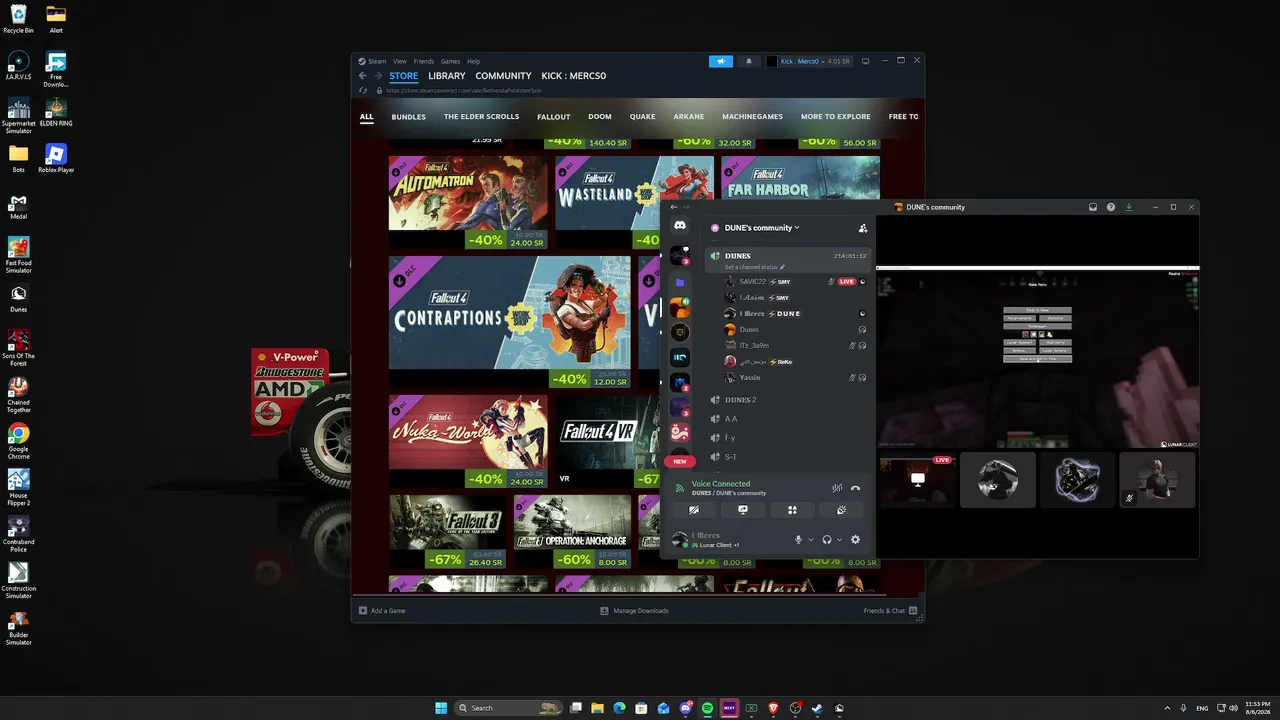Switch to the LIBRARY tab in Steam
The image size is (1280, 720).
point(447,76)
